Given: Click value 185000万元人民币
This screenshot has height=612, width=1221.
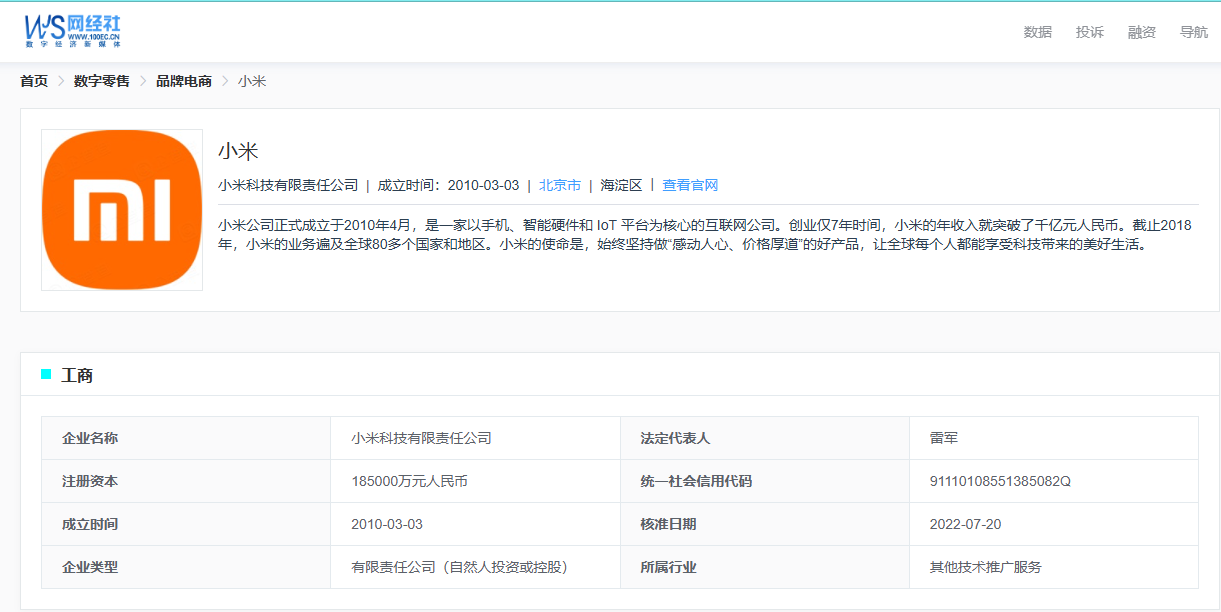Looking at the screenshot, I should pos(409,481).
